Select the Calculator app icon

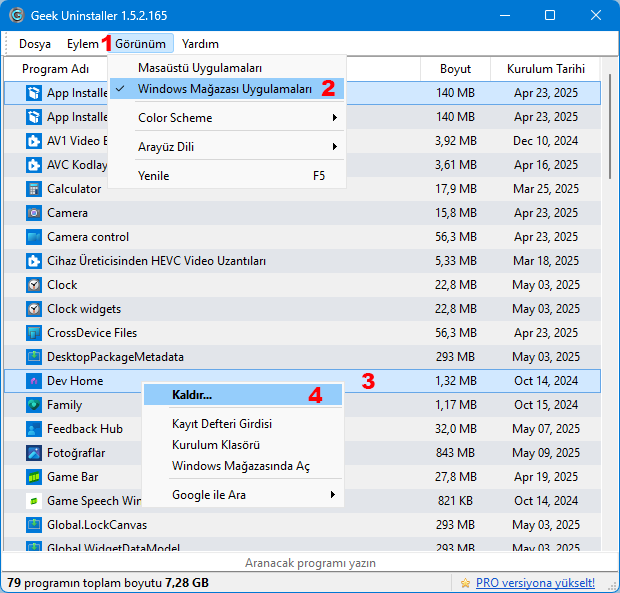(x=34, y=189)
